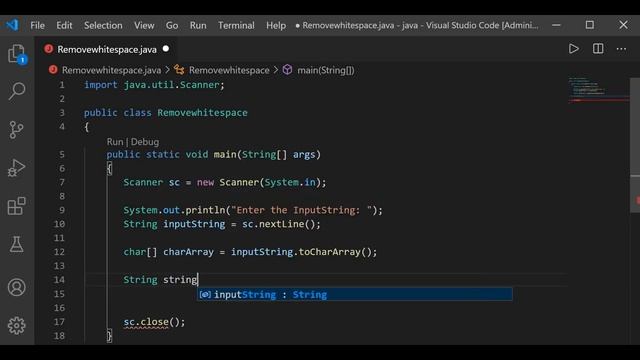Screen dimensions: 640x360
Task: Open the More Actions ellipsis menu
Action: point(621,49)
